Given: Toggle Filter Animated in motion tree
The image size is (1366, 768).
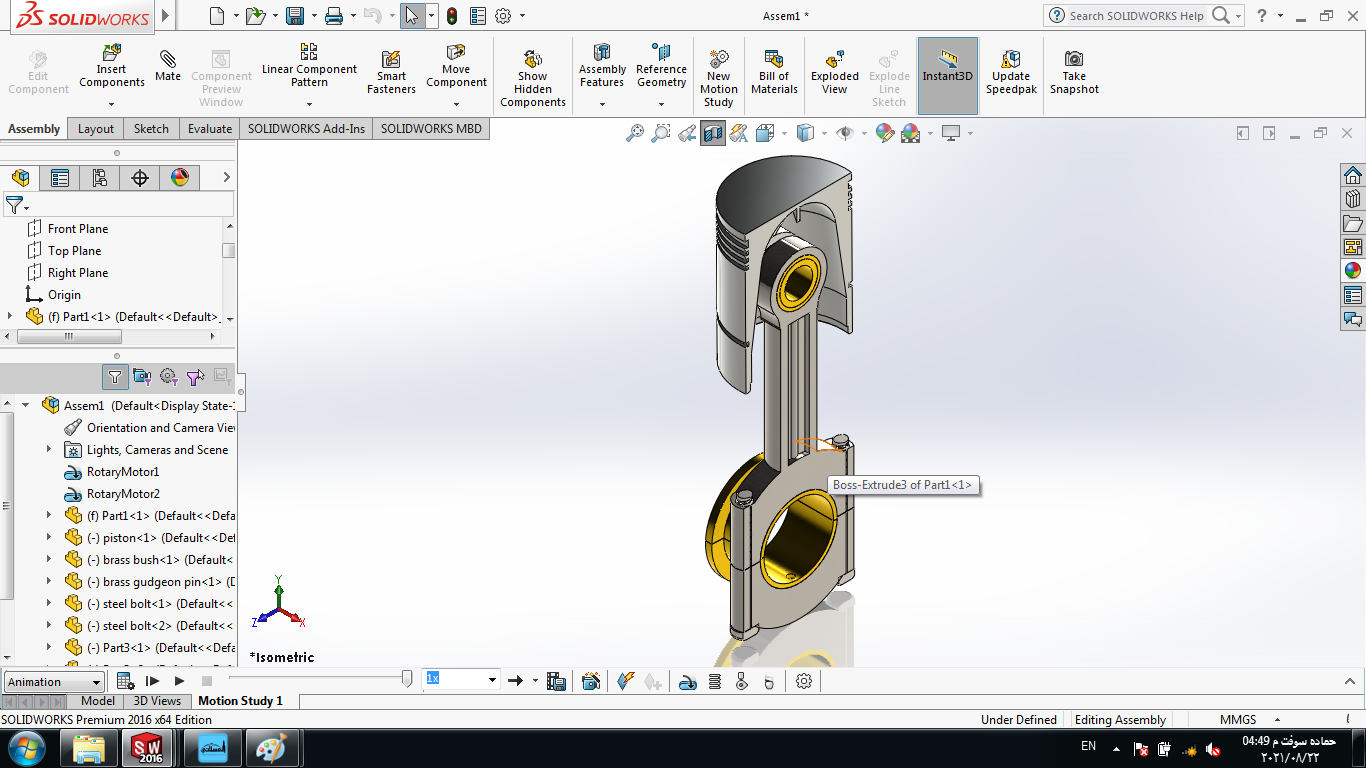Looking at the screenshot, I should pyautogui.click(x=142, y=377).
